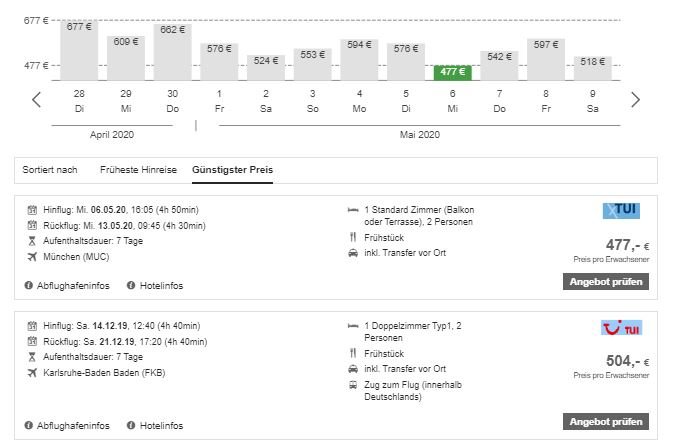Screen dimensions: 677x446
Task: Choose the 518 € bar on Saturday 9
Action: pos(593,68)
